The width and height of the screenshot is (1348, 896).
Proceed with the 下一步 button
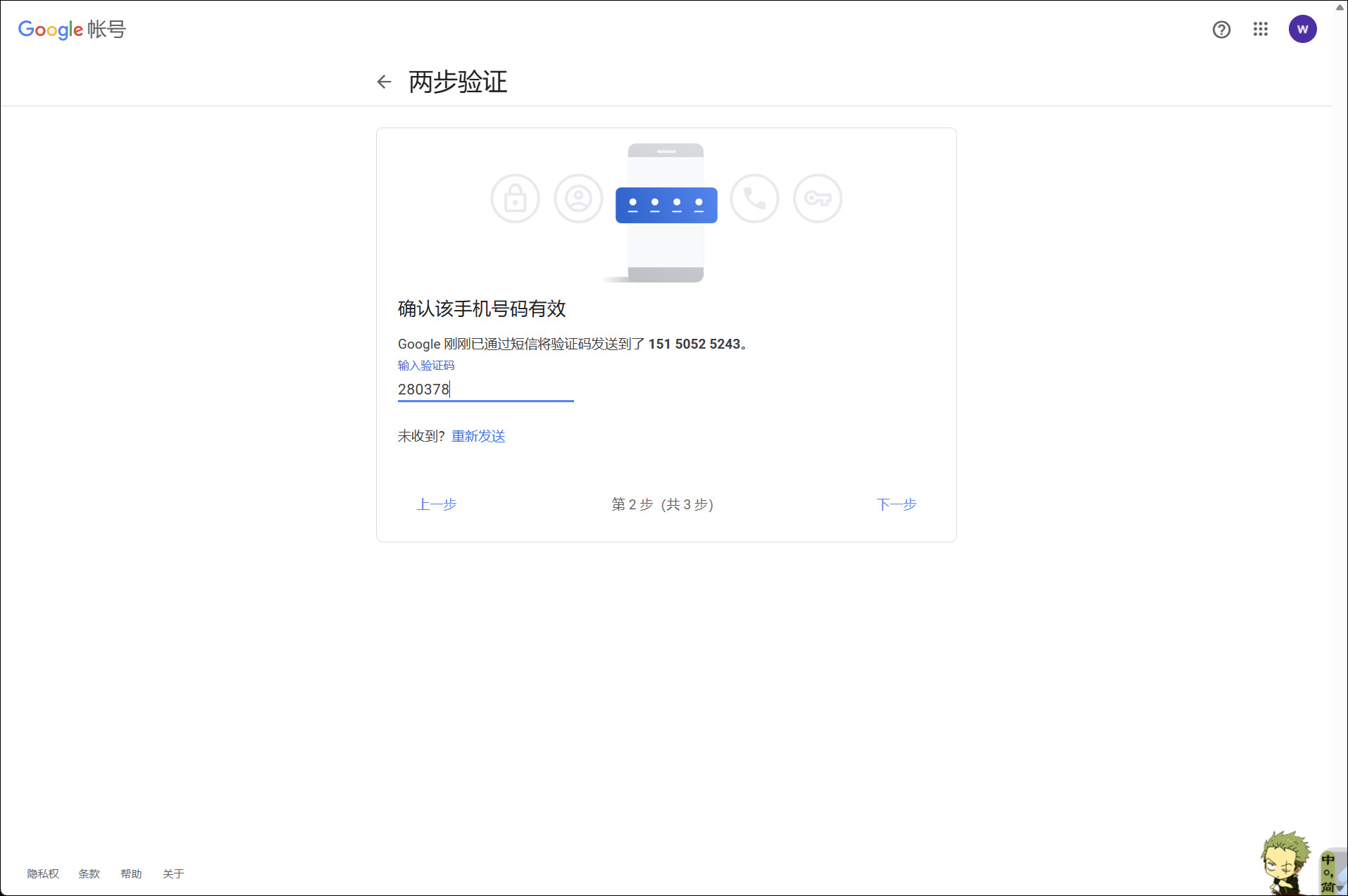coord(897,504)
